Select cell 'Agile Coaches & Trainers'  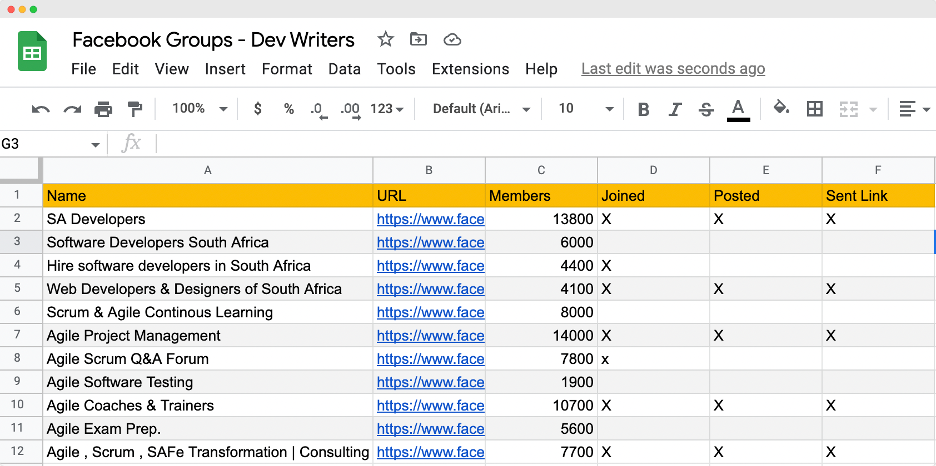(208, 405)
